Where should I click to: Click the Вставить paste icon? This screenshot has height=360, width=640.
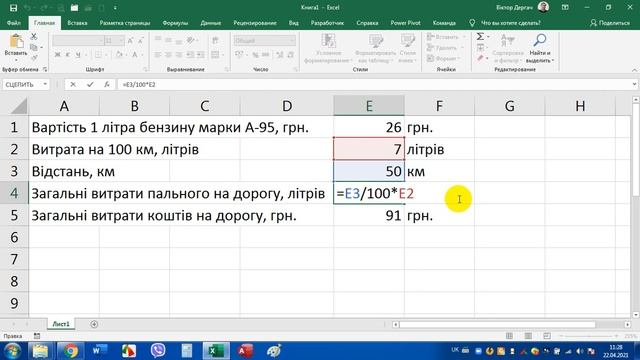click(x=16, y=42)
